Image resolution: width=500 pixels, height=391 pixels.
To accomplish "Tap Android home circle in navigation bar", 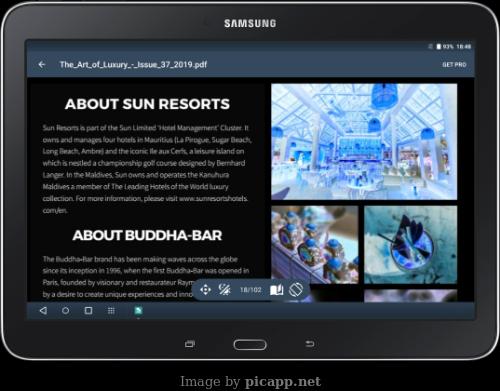I will 66,311.
